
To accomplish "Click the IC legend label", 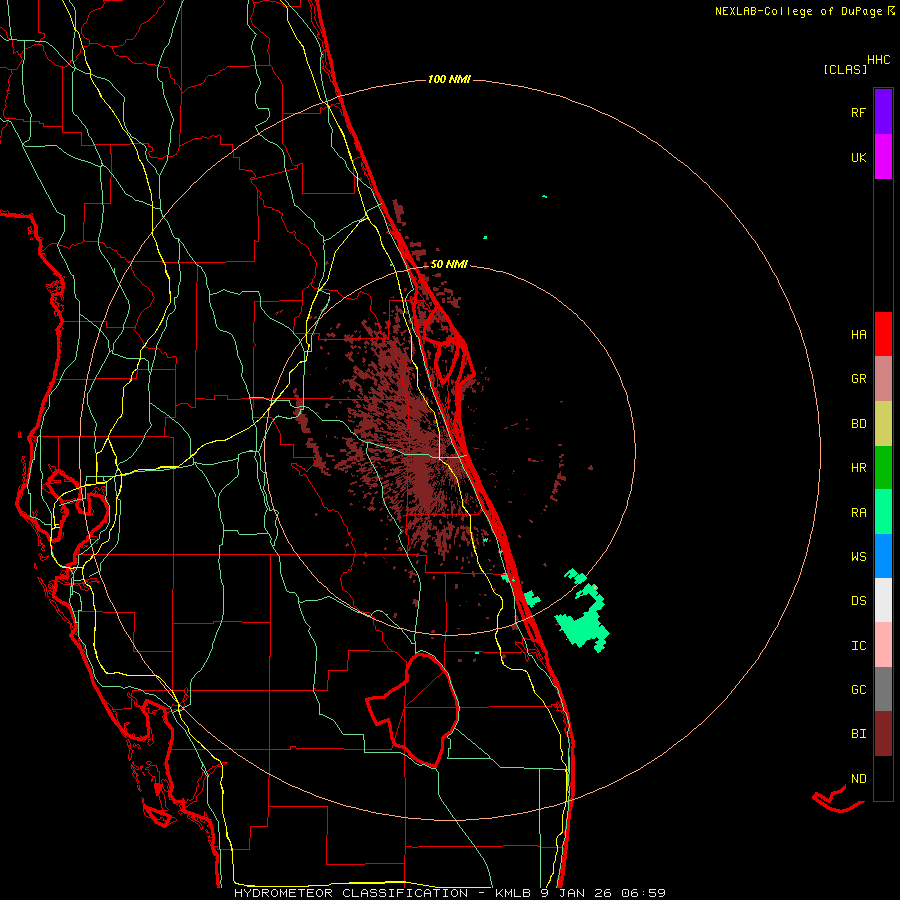I will coord(858,646).
